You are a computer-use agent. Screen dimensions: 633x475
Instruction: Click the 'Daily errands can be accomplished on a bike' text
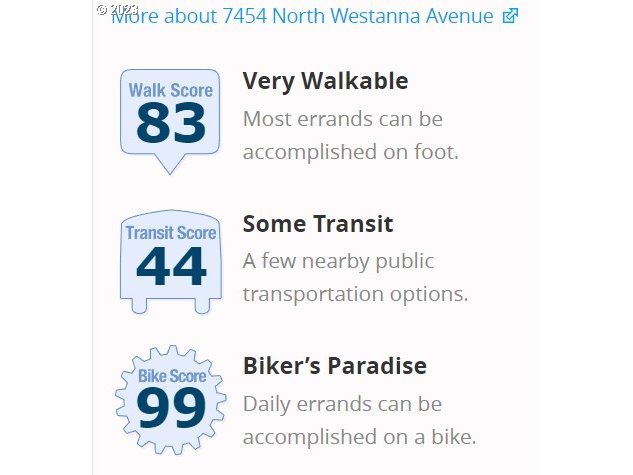[359, 420]
